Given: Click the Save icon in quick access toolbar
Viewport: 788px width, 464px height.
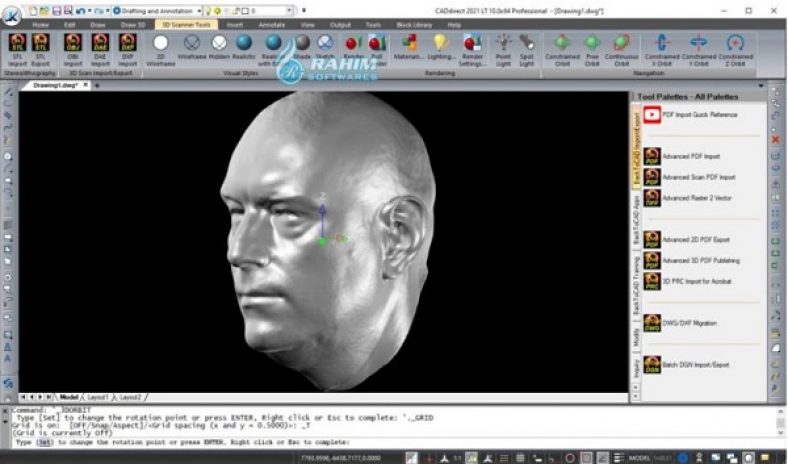Looking at the screenshot, I should click(56, 11).
